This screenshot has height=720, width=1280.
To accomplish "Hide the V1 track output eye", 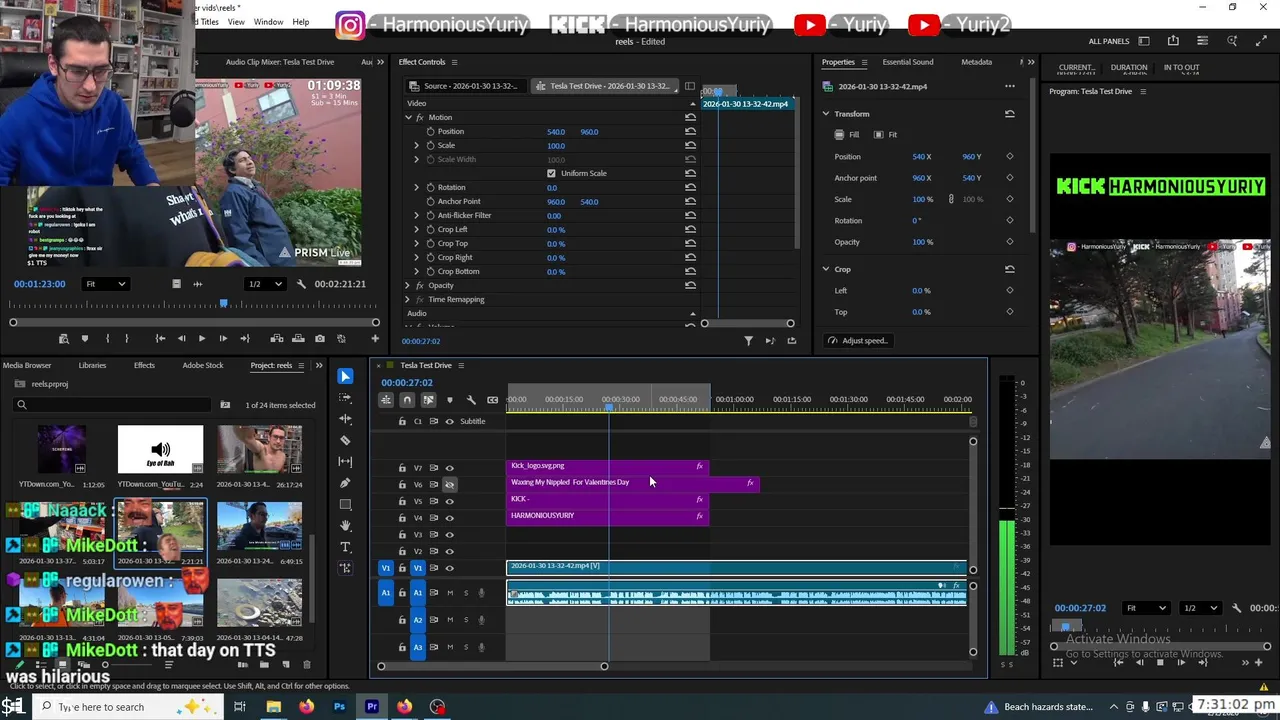I will click(449, 568).
